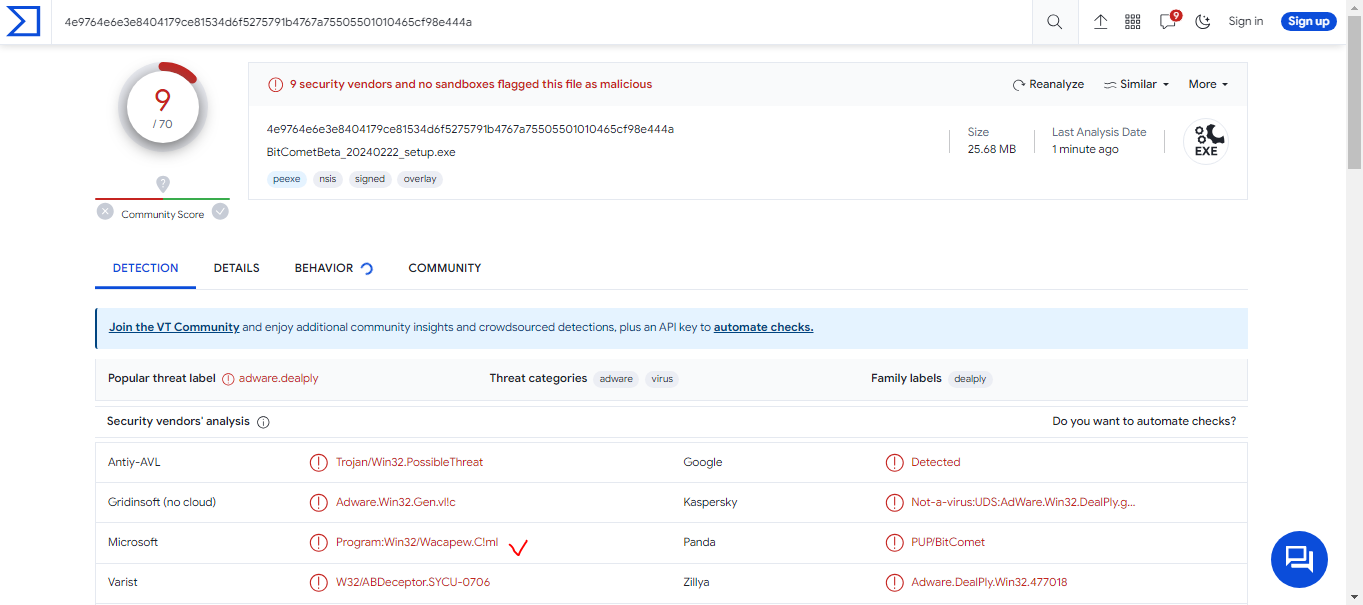Viewport: 1363px width, 605px height.
Task: Click the community score downvote X icon
Action: [x=105, y=212]
